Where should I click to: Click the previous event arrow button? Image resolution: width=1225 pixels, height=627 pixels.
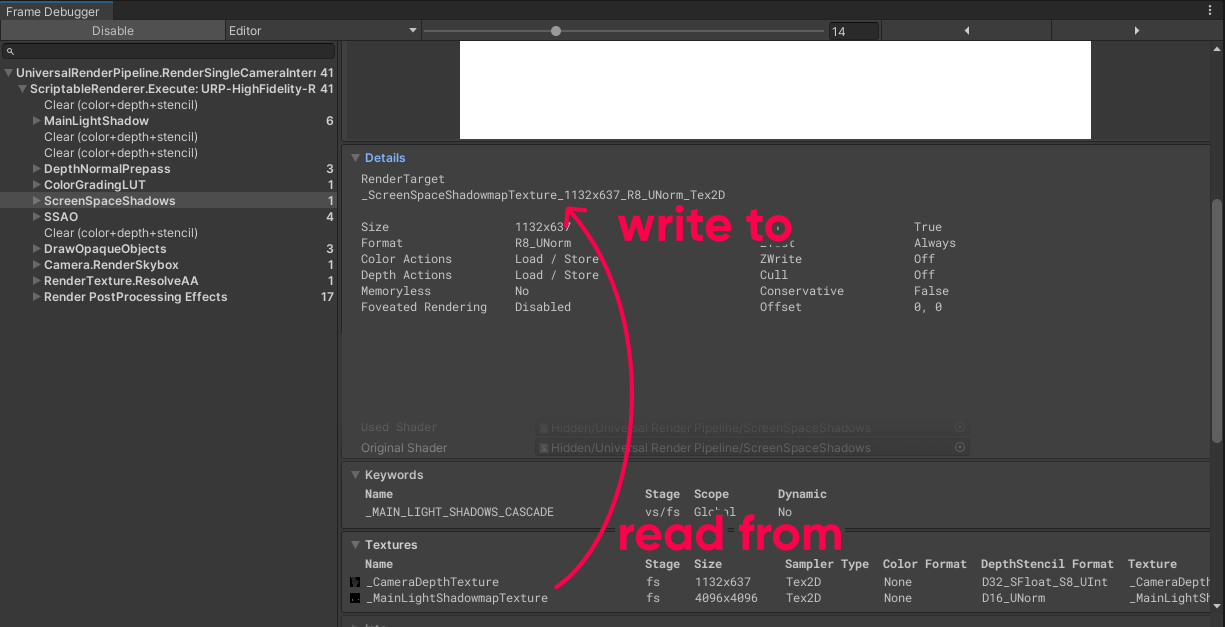tap(967, 31)
